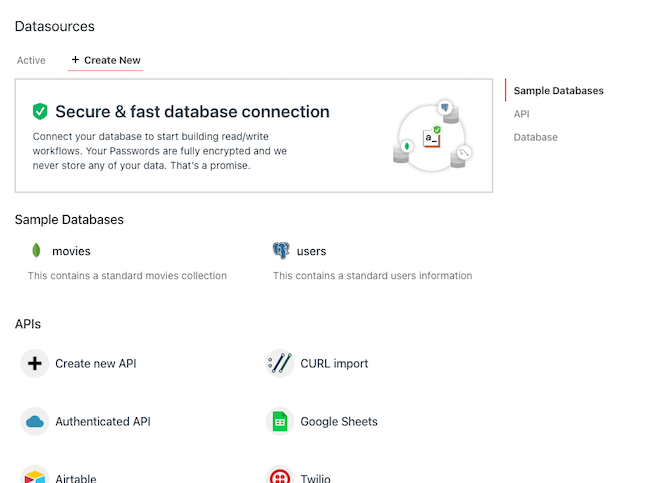This screenshot has width=650, height=483.
Task: Click the database connection illustration
Action: (432, 135)
